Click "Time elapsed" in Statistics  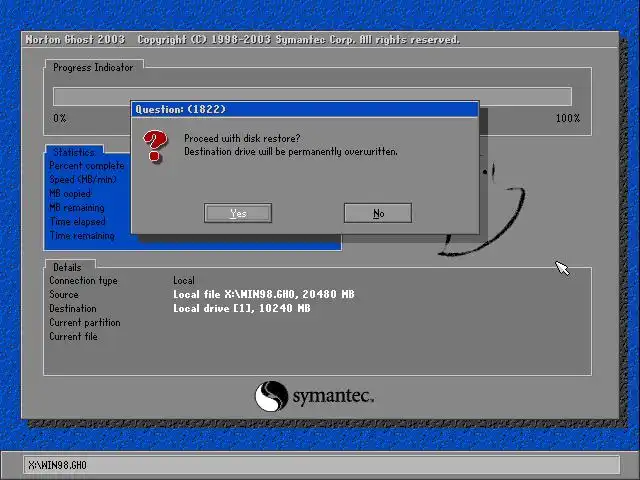(78, 222)
